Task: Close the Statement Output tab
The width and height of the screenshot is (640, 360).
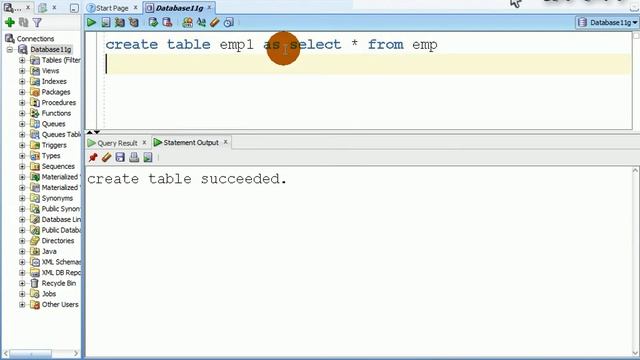Action: (225, 142)
